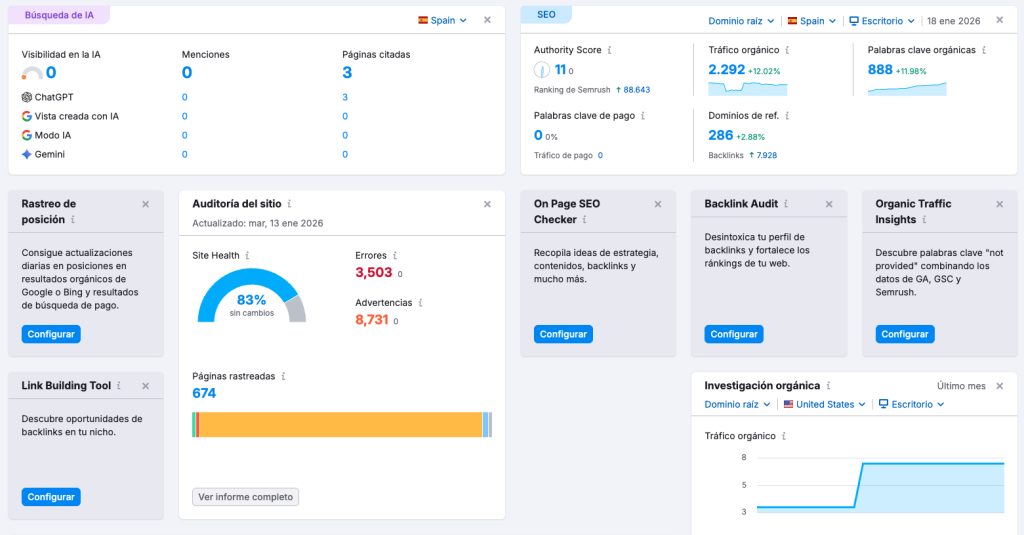The height and width of the screenshot is (535, 1024).
Task: Click Google icon beside Vista creada con IA
Action: [x=27, y=116]
